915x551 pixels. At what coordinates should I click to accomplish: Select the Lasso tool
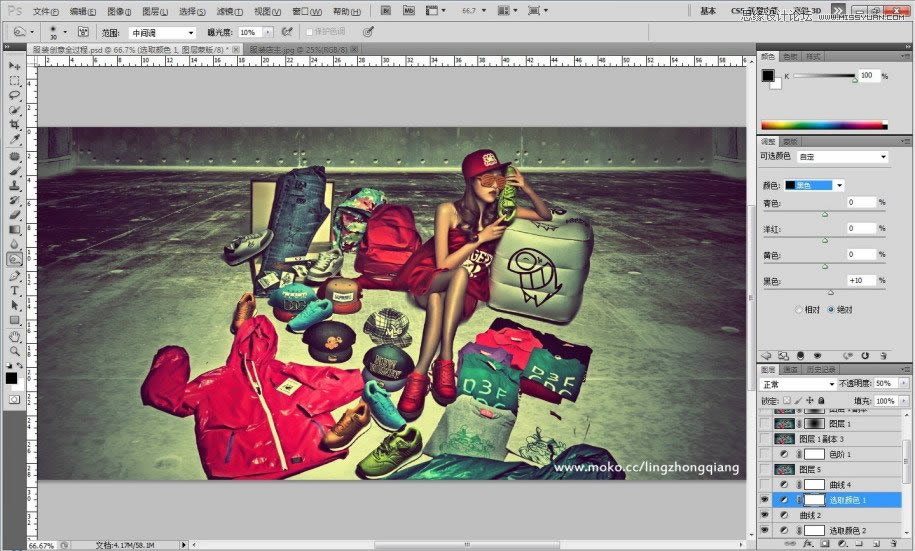[15, 95]
